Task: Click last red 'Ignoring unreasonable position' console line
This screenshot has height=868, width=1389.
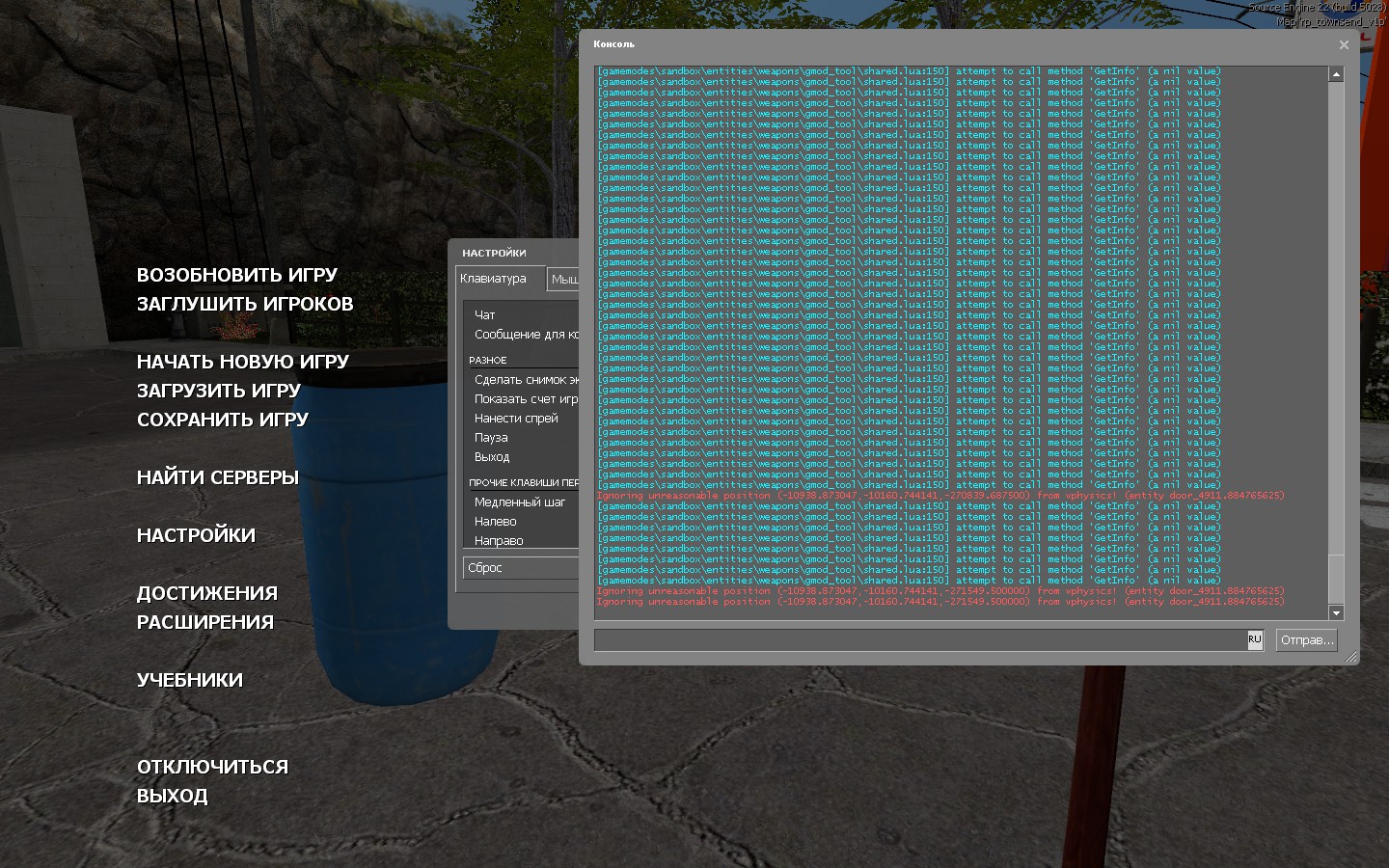Action: [940, 602]
